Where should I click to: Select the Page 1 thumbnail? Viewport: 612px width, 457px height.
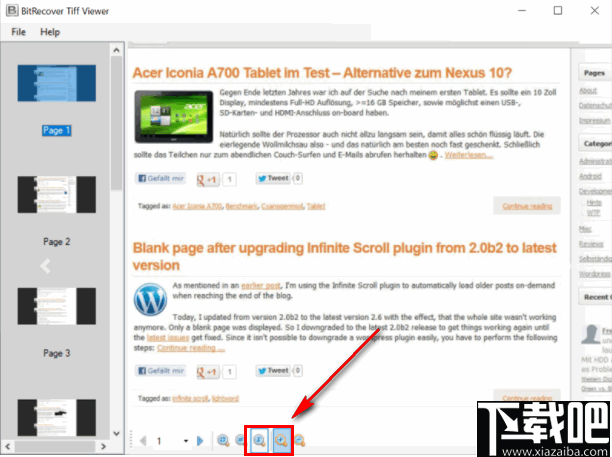click(x=57, y=83)
